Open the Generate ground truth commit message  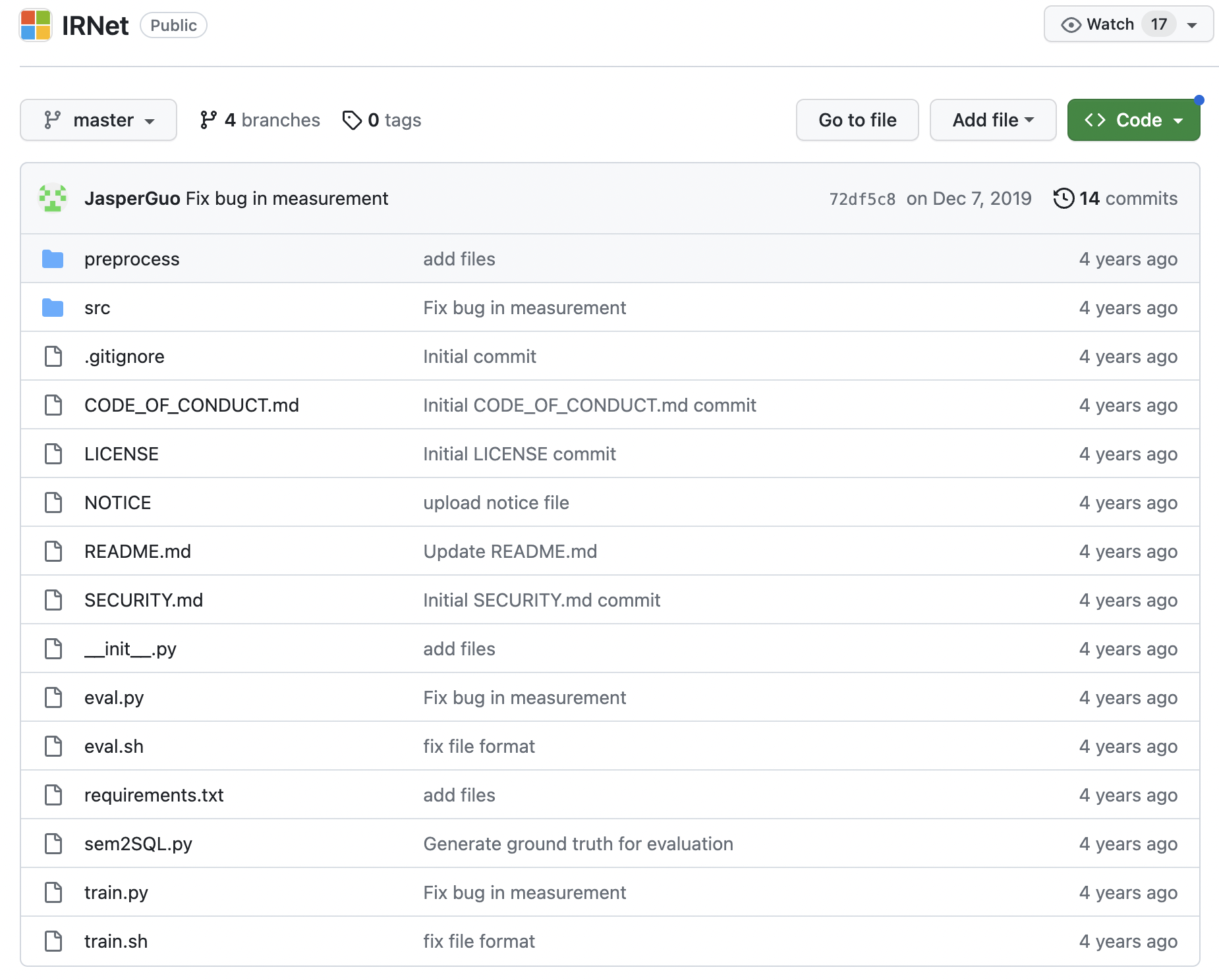(578, 844)
